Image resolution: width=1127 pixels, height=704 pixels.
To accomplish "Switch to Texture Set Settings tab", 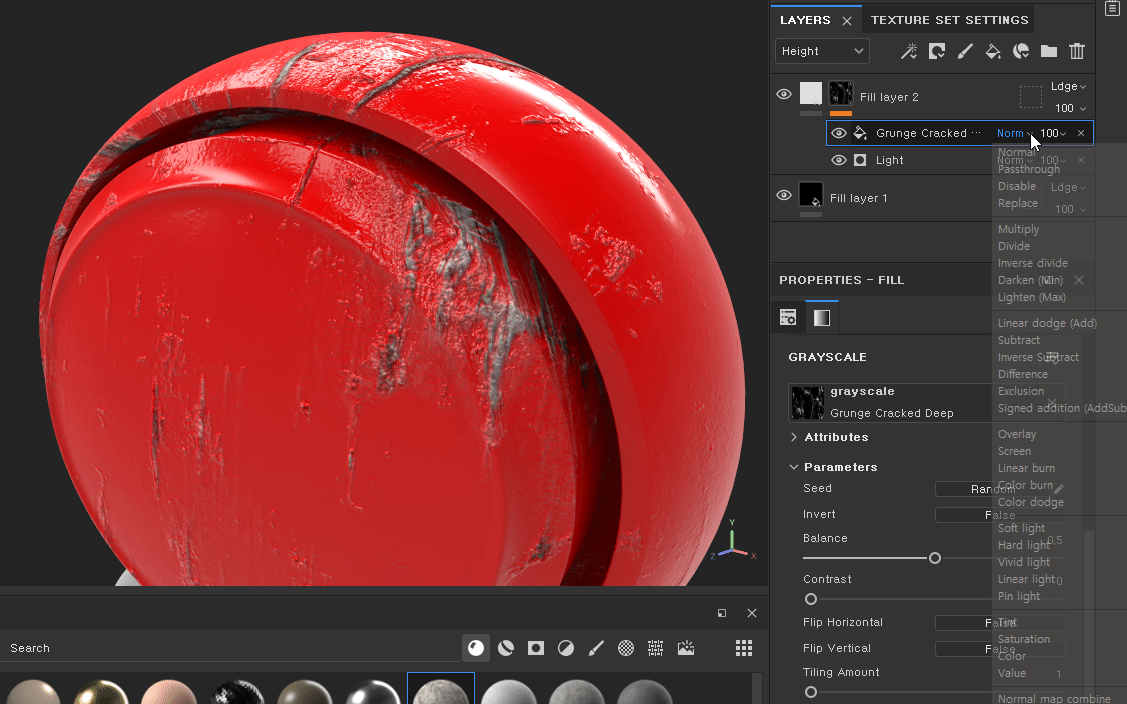I will pyautogui.click(x=949, y=20).
